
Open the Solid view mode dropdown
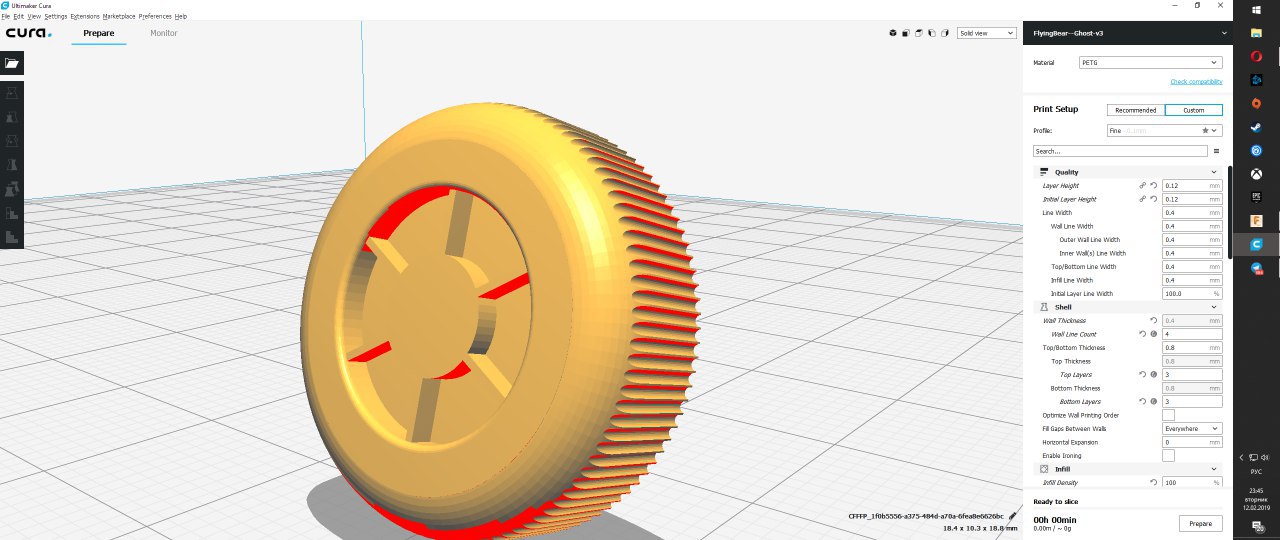point(985,33)
